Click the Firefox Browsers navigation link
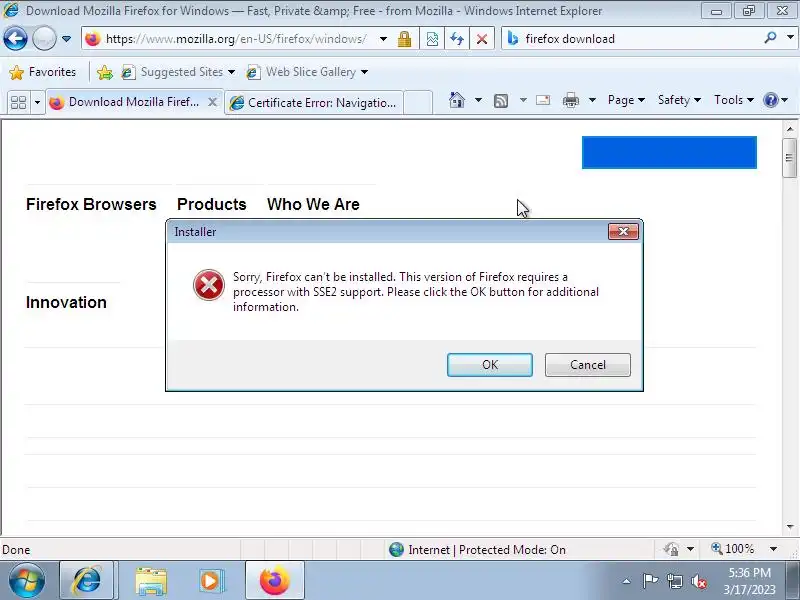 pos(91,204)
